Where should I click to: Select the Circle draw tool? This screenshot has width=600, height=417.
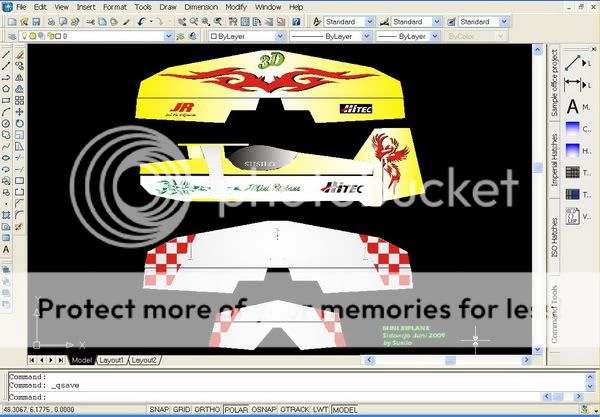[6, 124]
